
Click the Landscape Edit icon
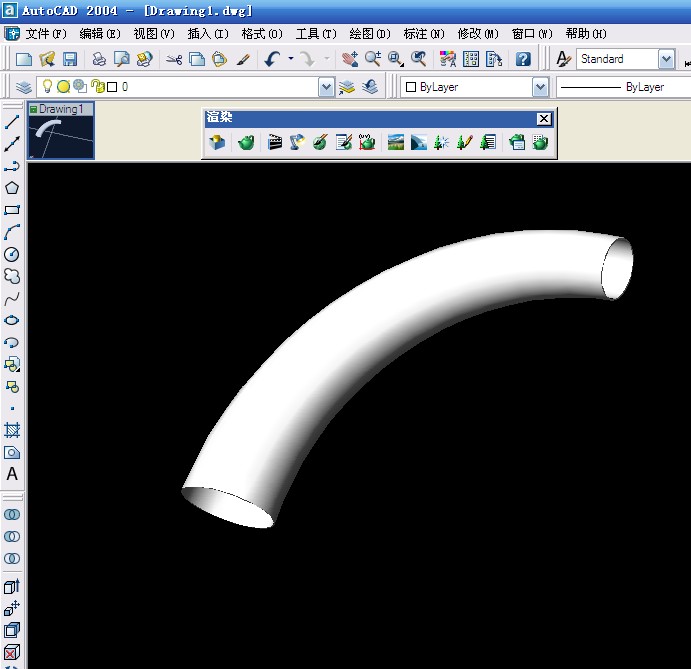(464, 142)
